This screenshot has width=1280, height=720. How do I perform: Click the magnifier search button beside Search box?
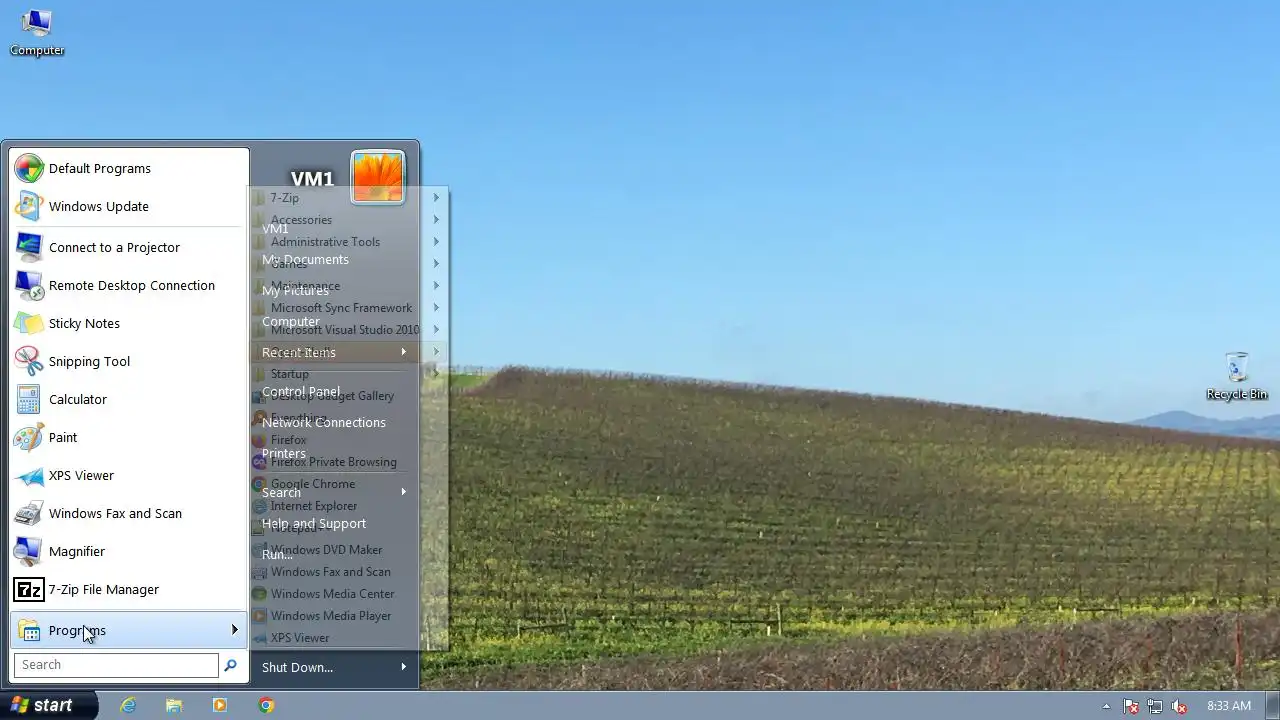point(230,665)
